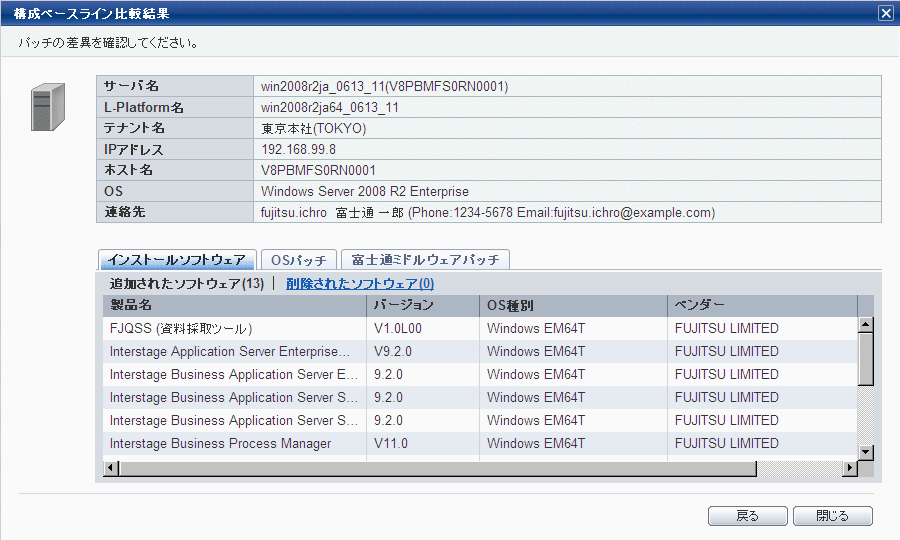Sort by バージョン column header

click(x=422, y=305)
